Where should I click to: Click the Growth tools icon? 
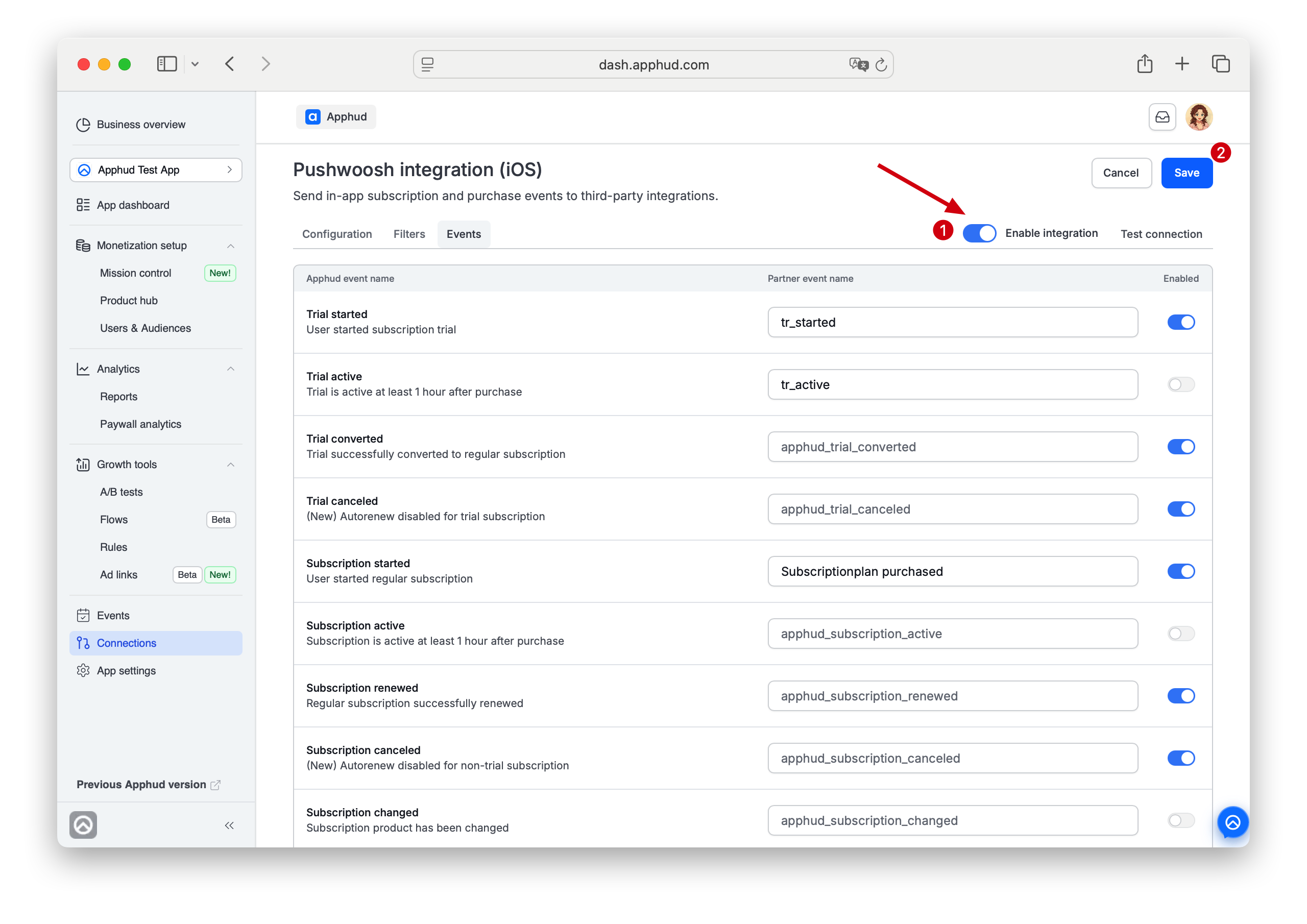83,465
